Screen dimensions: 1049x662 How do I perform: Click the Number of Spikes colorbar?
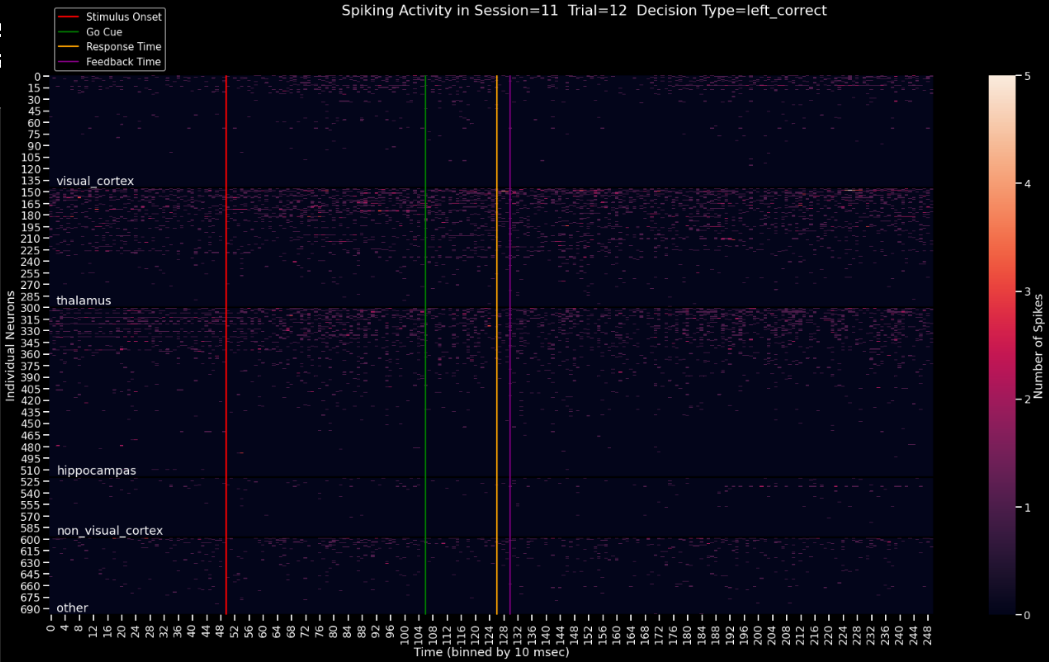[1002, 345]
